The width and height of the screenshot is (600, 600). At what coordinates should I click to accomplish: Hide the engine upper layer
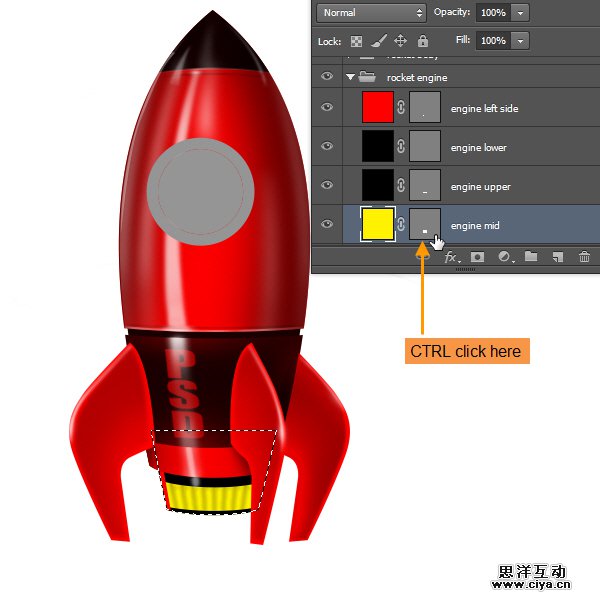pyautogui.click(x=326, y=185)
